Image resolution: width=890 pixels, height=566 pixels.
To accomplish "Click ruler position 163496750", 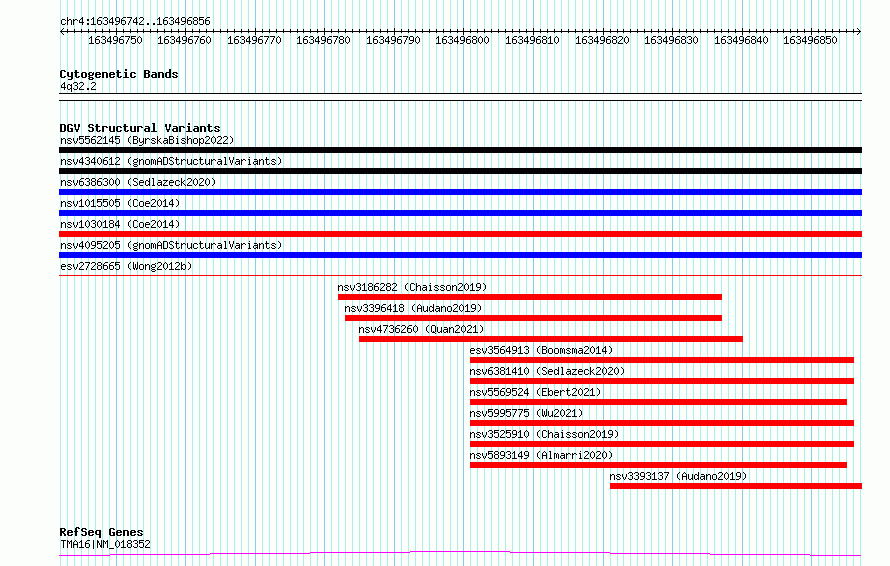I will coord(115,40).
